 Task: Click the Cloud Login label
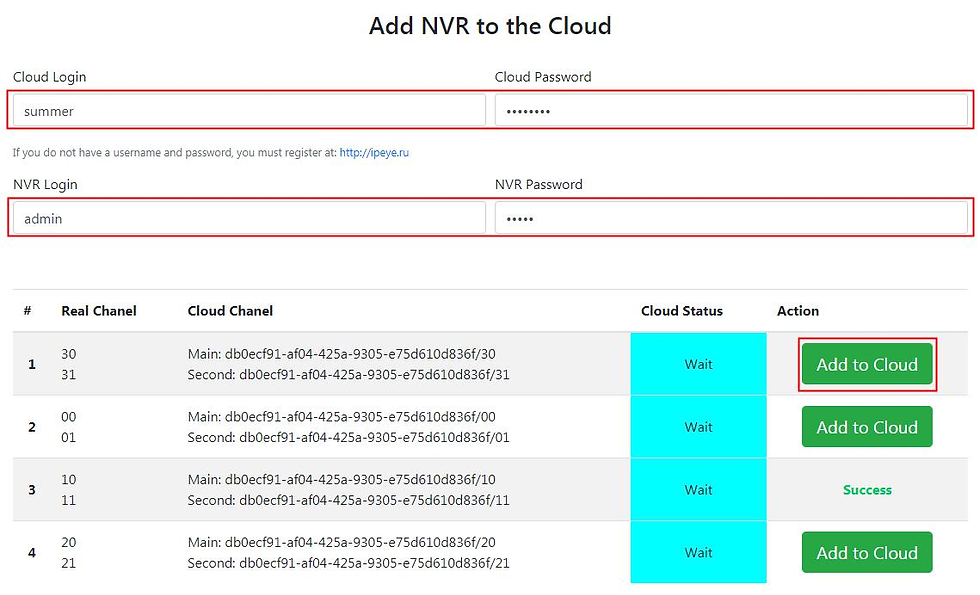point(49,77)
